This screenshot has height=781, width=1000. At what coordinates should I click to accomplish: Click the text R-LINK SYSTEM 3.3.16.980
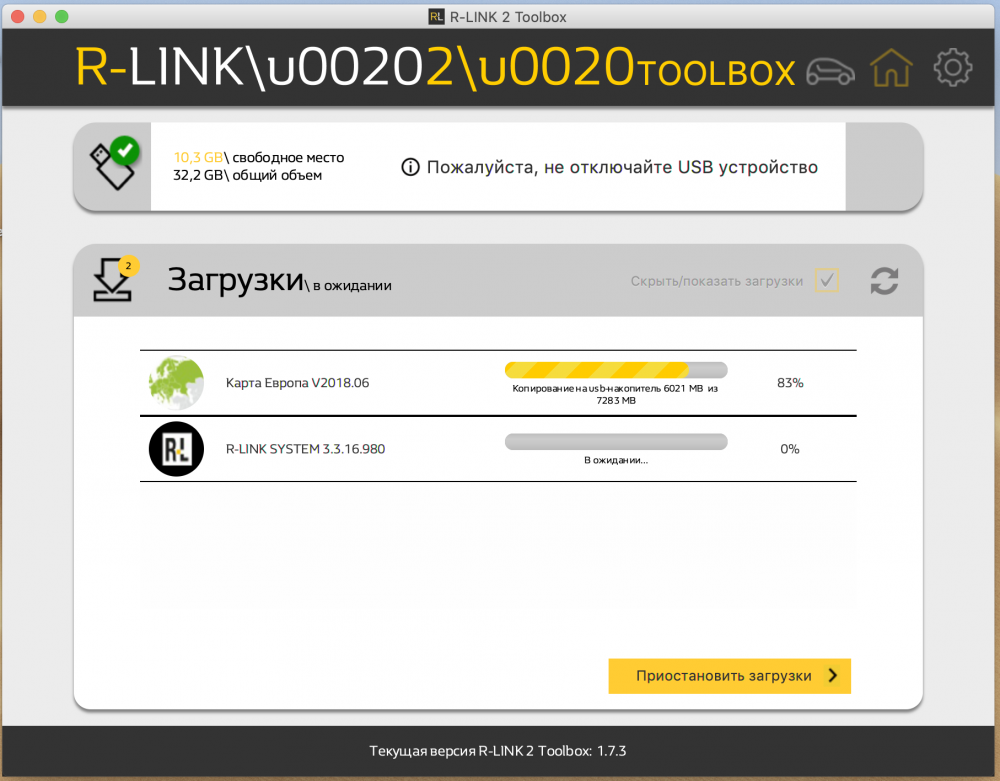pos(305,449)
